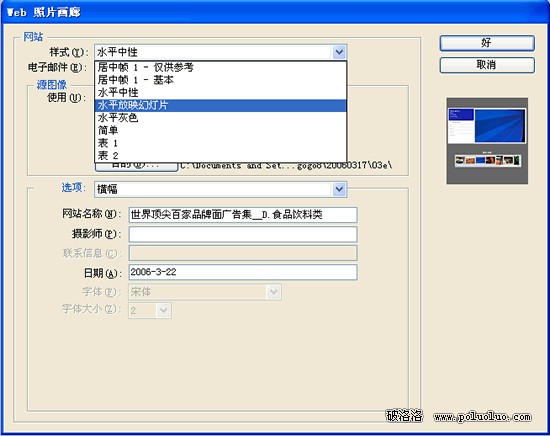This screenshot has width=550, height=436.
Task: Open the 选项 横幅 dropdown
Action: pyautogui.click(x=221, y=189)
